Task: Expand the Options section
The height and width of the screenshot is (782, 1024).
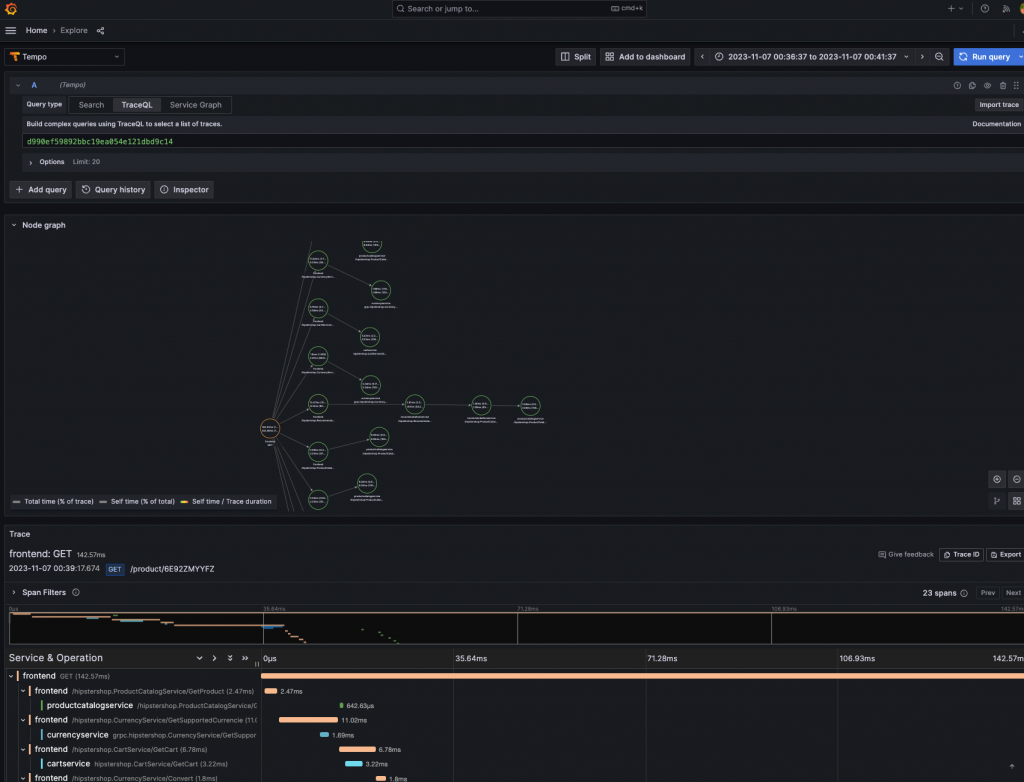Action: (31, 162)
